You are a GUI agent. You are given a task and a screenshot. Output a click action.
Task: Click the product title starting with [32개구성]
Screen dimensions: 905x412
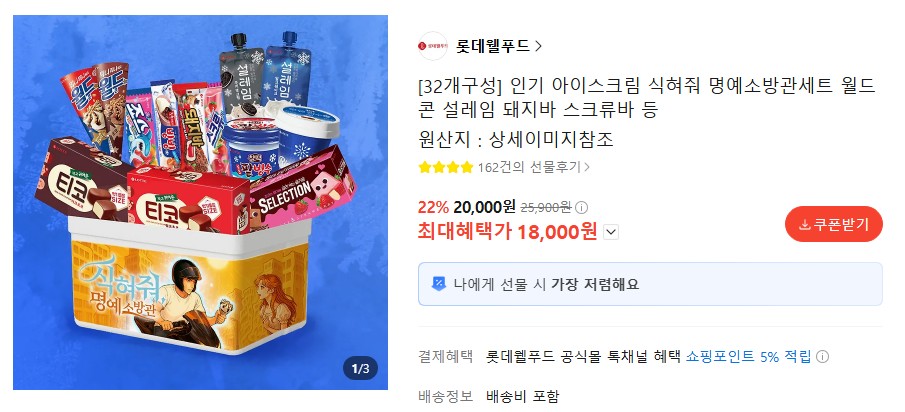(x=646, y=98)
